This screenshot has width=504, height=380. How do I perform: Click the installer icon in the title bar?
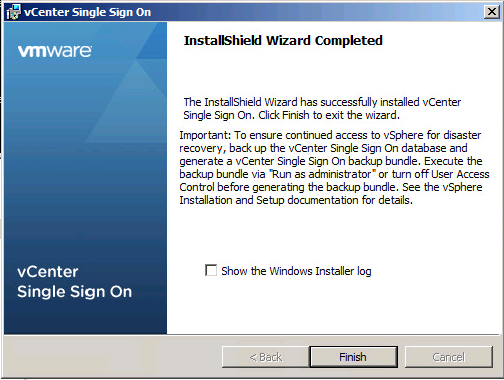(13, 12)
